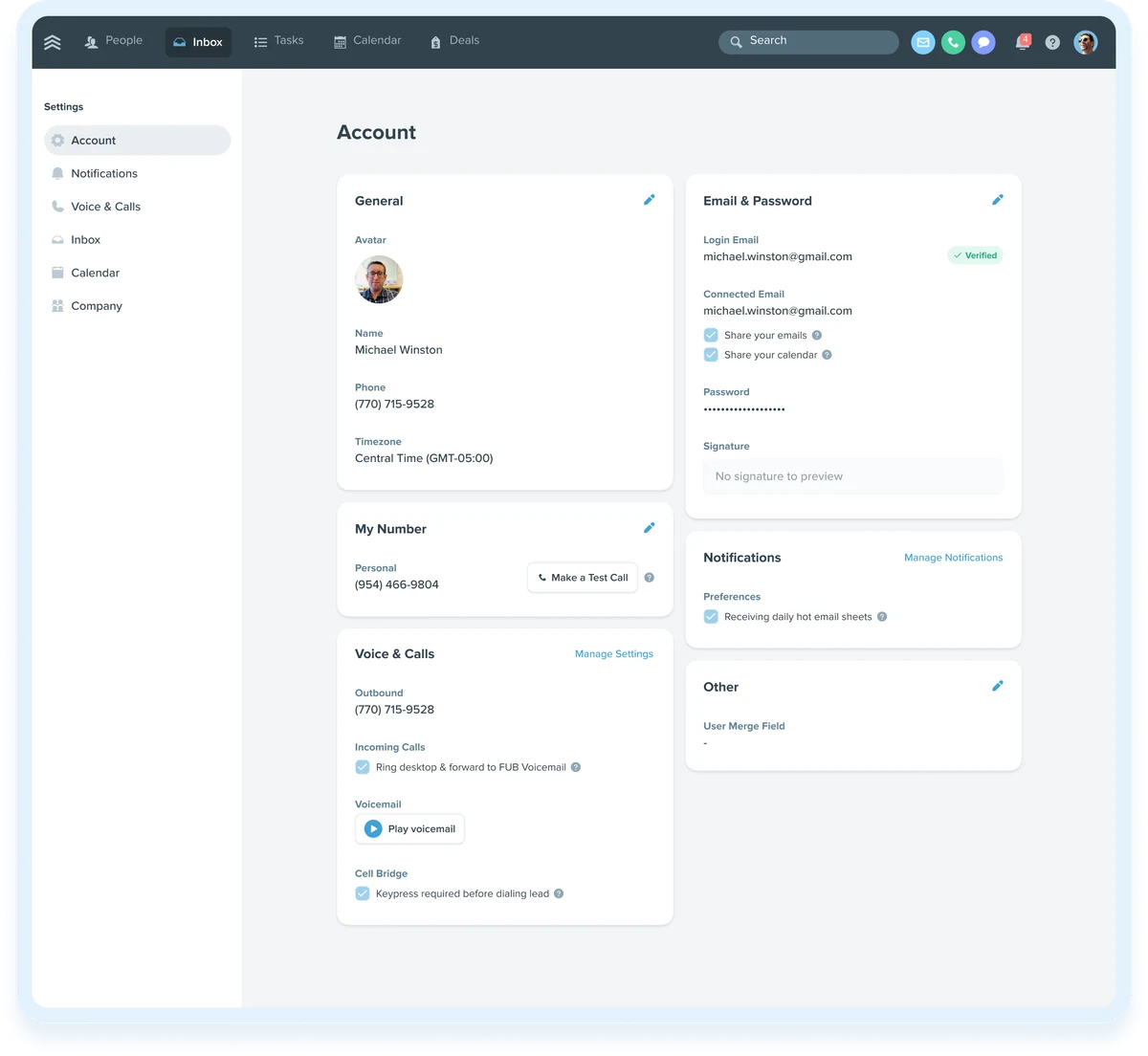Screen dimensions: 1148x1056
Task: Switch to the Deals tab
Action: pos(454,41)
